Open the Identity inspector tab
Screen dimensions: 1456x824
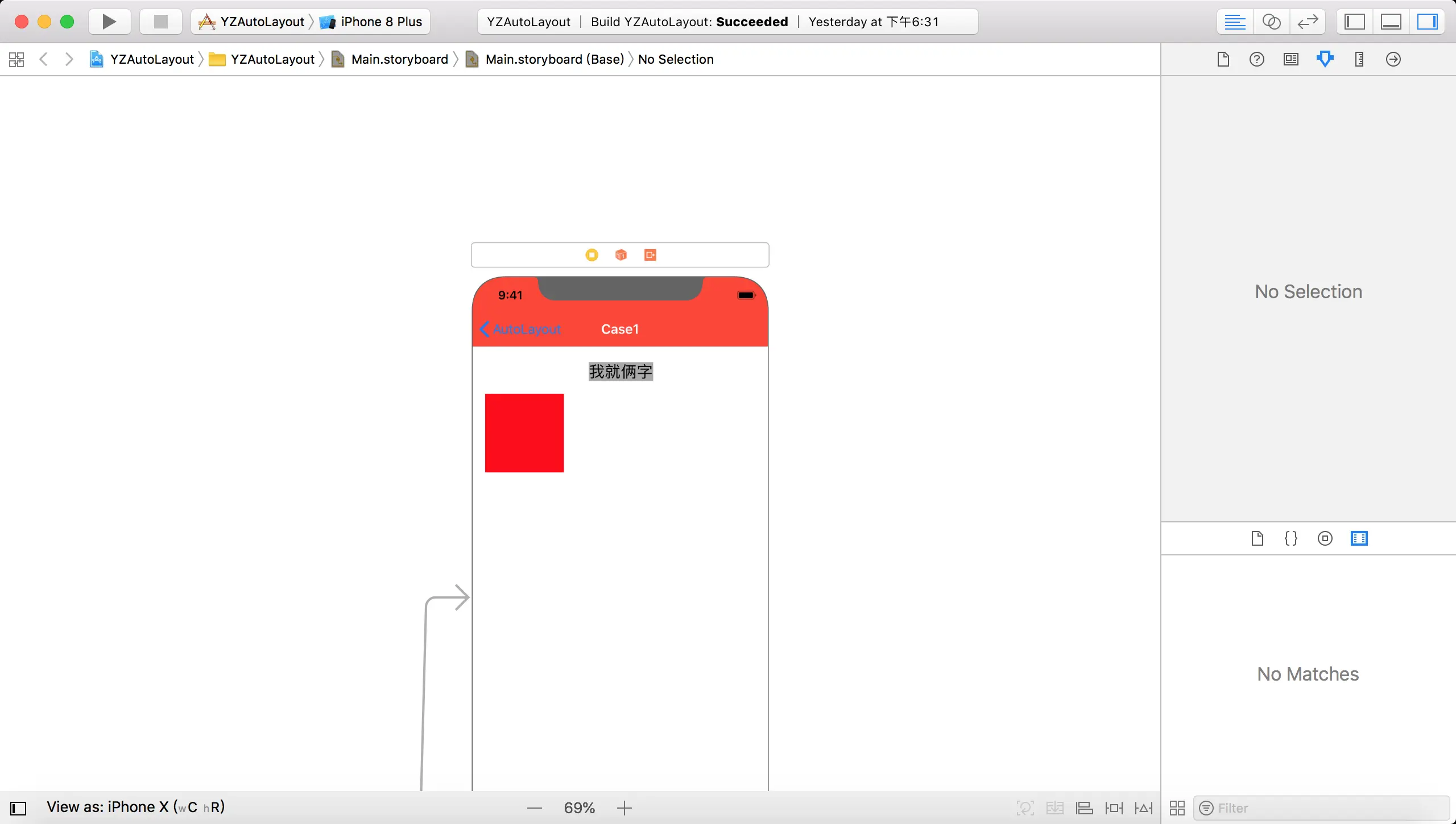1290,59
